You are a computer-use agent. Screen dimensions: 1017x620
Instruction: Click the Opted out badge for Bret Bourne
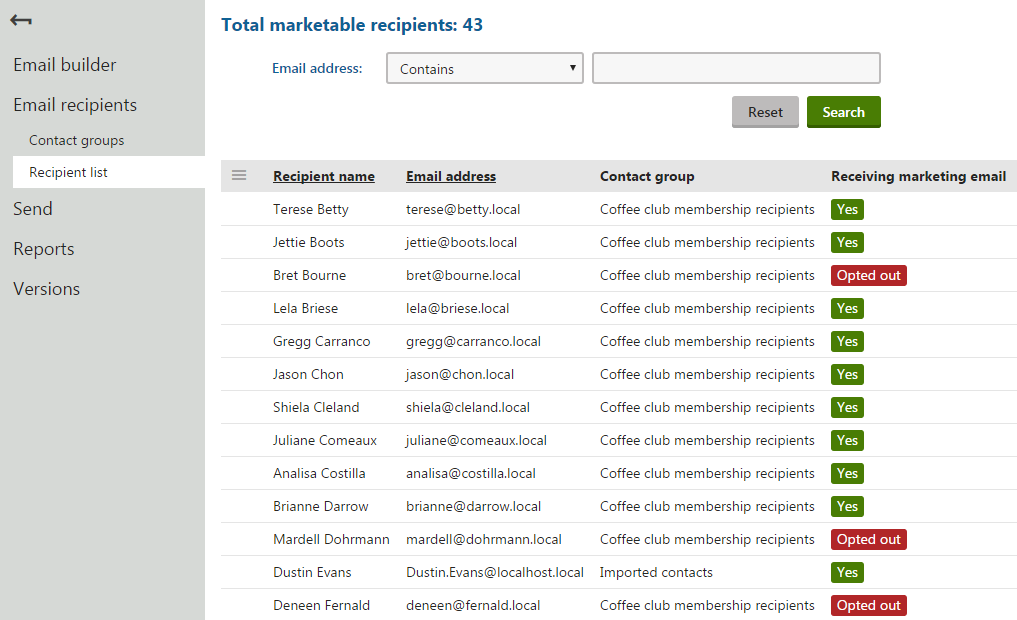point(868,275)
